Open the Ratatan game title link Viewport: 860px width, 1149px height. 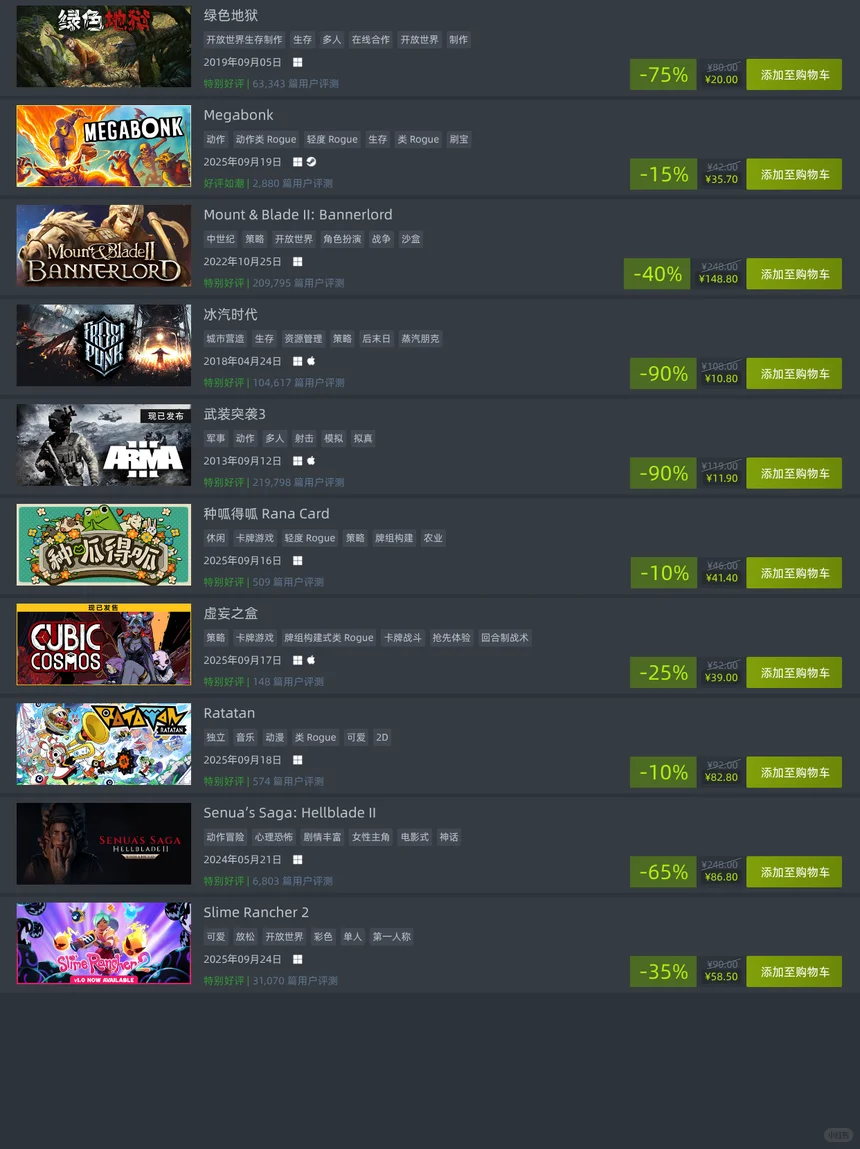(229, 713)
